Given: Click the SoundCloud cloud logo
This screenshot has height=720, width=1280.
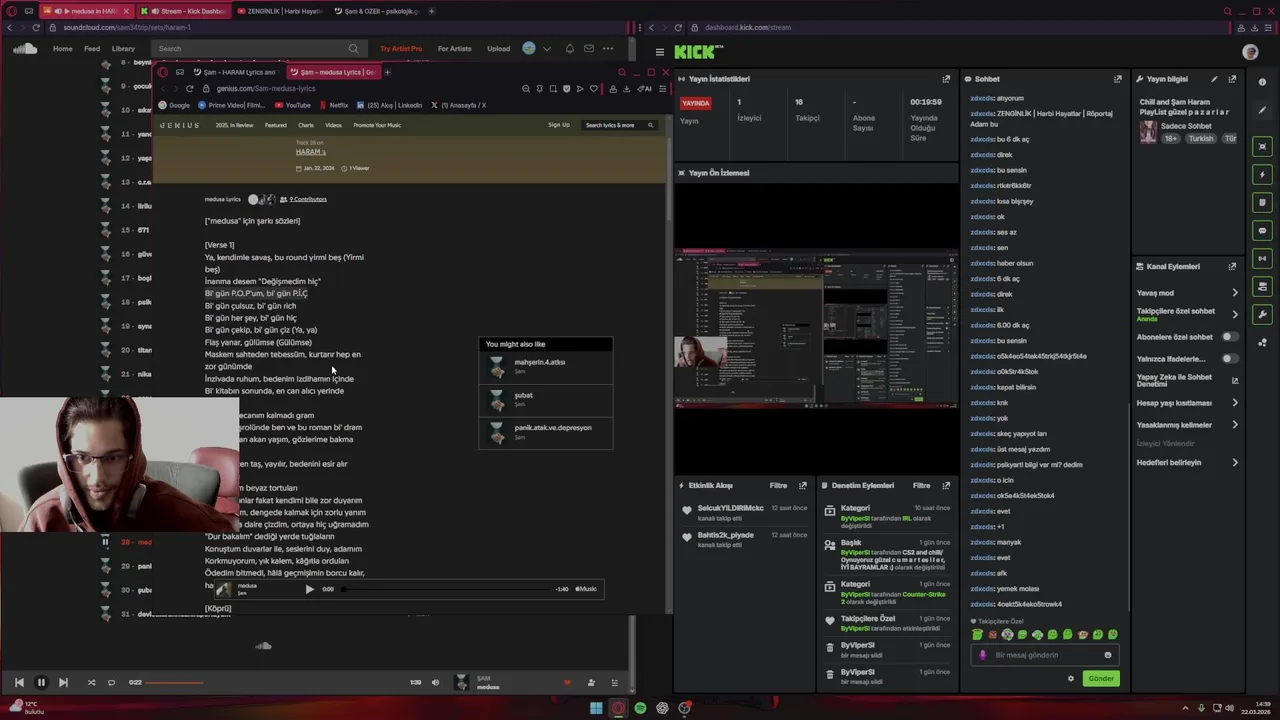Looking at the screenshot, I should pos(25,48).
